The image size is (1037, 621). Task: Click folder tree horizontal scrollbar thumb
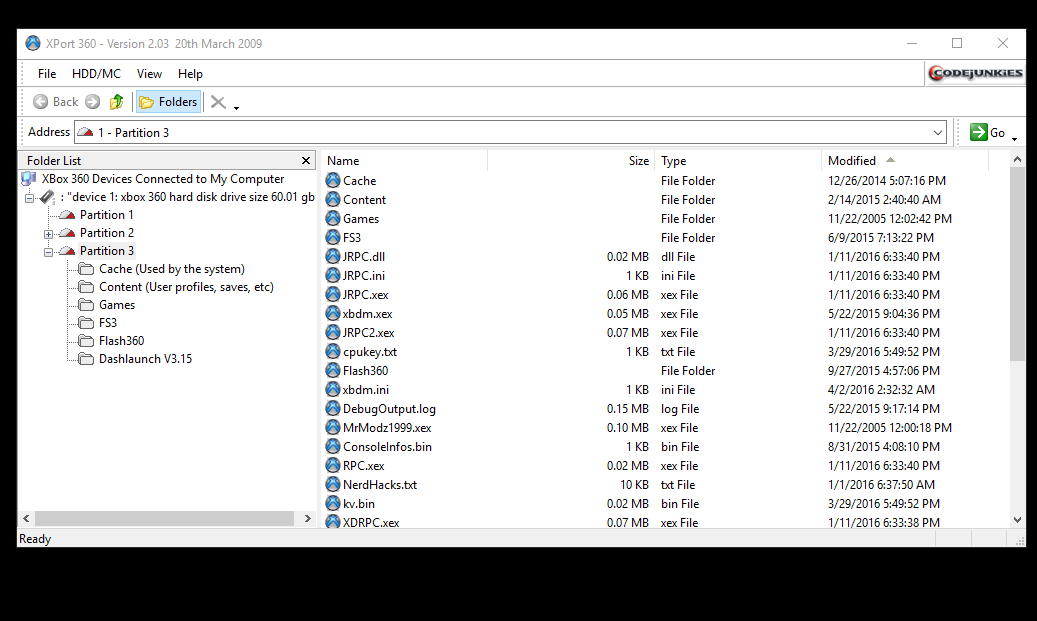164,518
